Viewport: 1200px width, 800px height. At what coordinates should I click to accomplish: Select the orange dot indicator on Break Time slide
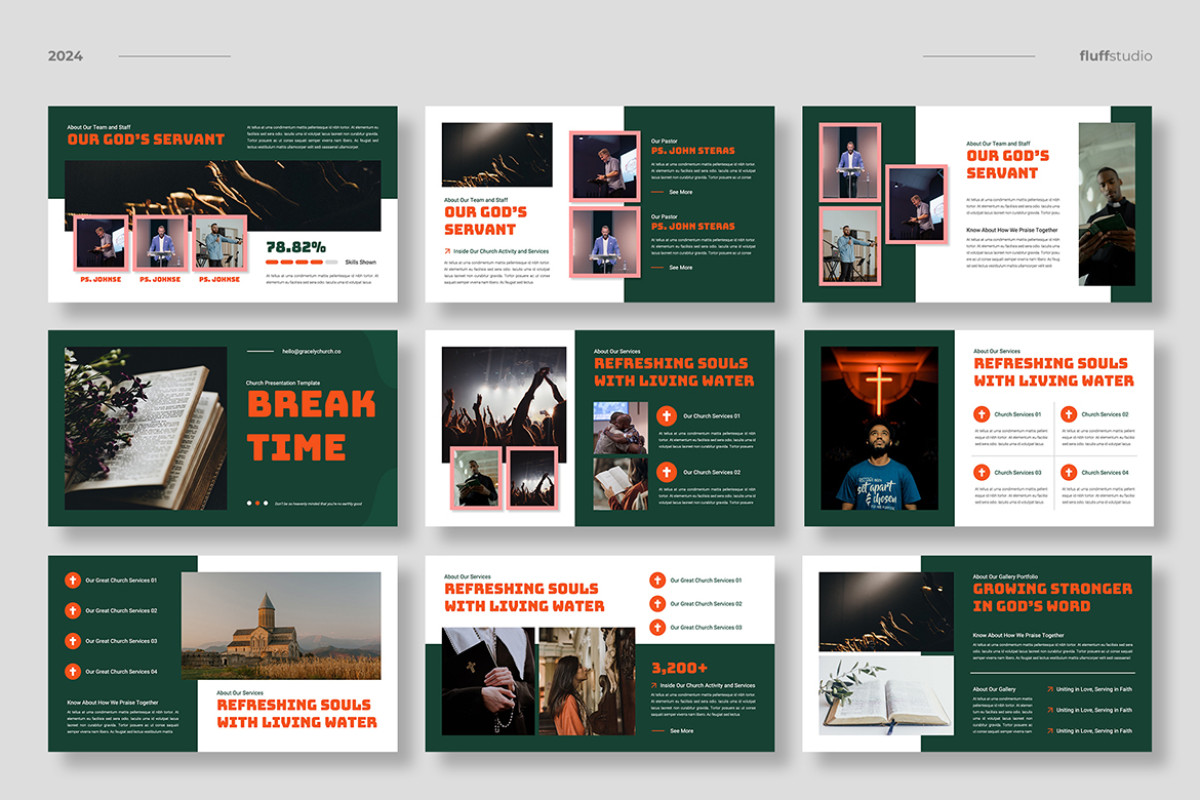[x=257, y=503]
